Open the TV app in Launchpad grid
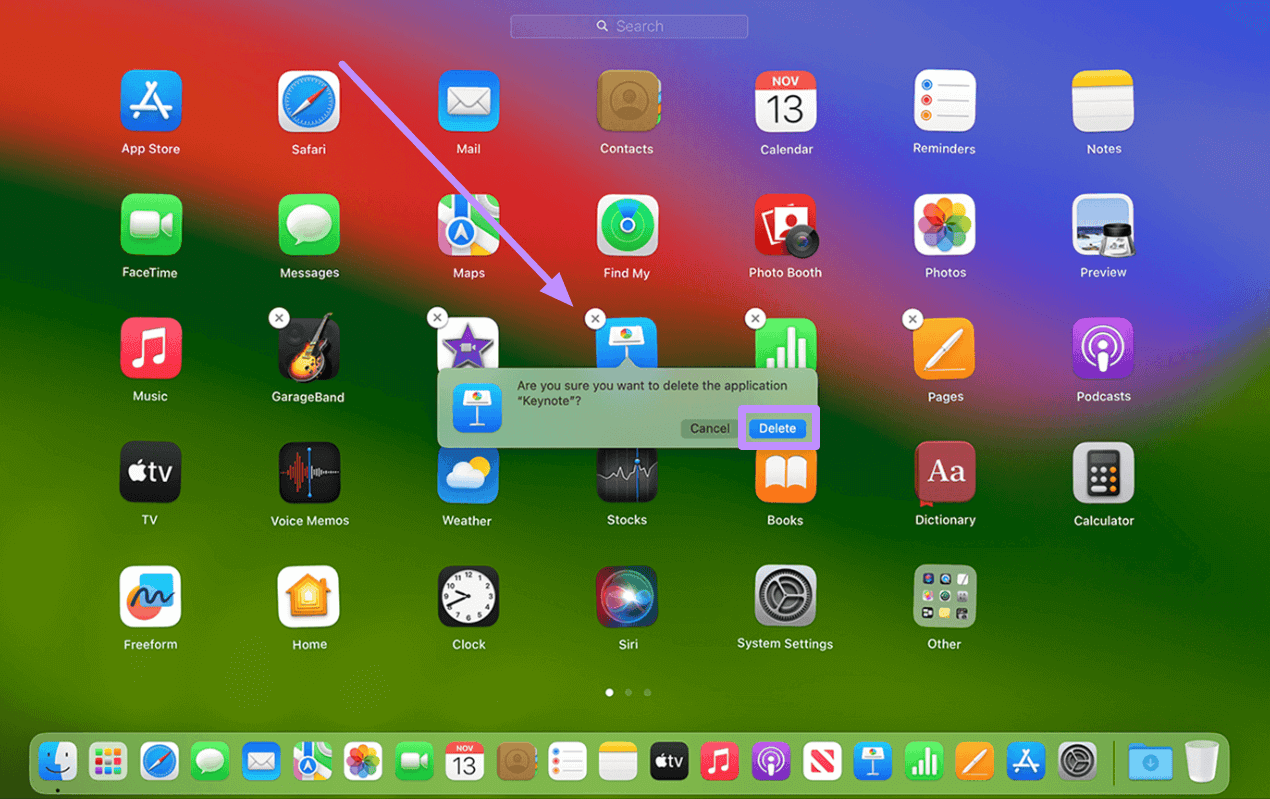The image size is (1270, 799). click(150, 472)
